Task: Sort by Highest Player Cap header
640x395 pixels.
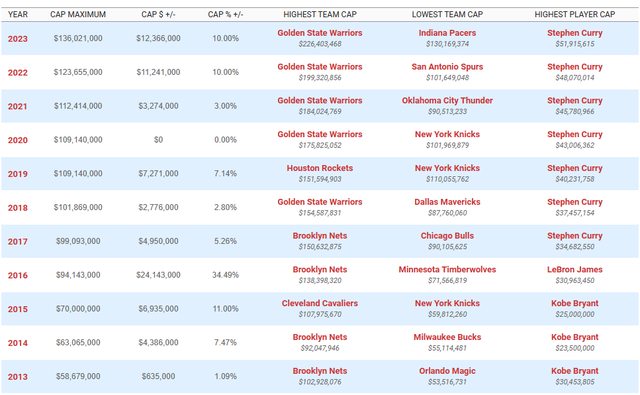Action: (x=575, y=14)
